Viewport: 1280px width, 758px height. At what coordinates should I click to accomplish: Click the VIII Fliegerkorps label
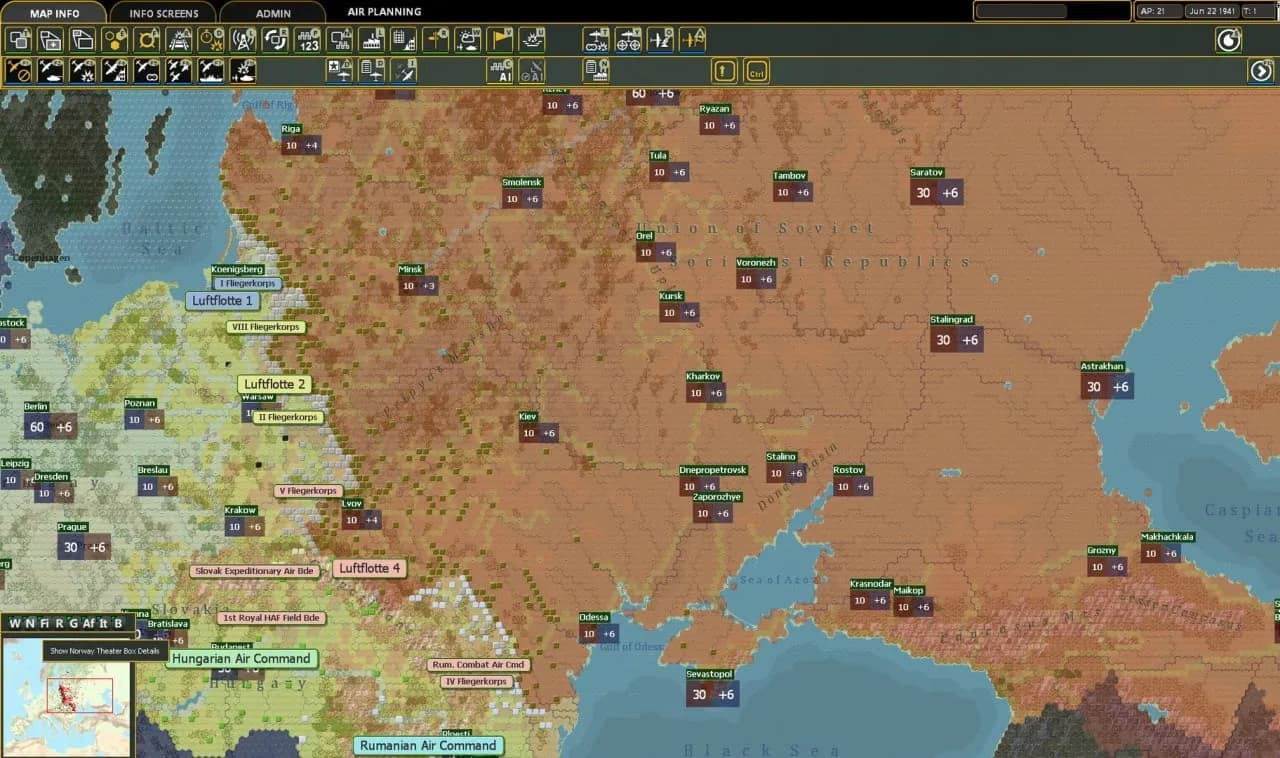pyautogui.click(x=265, y=327)
